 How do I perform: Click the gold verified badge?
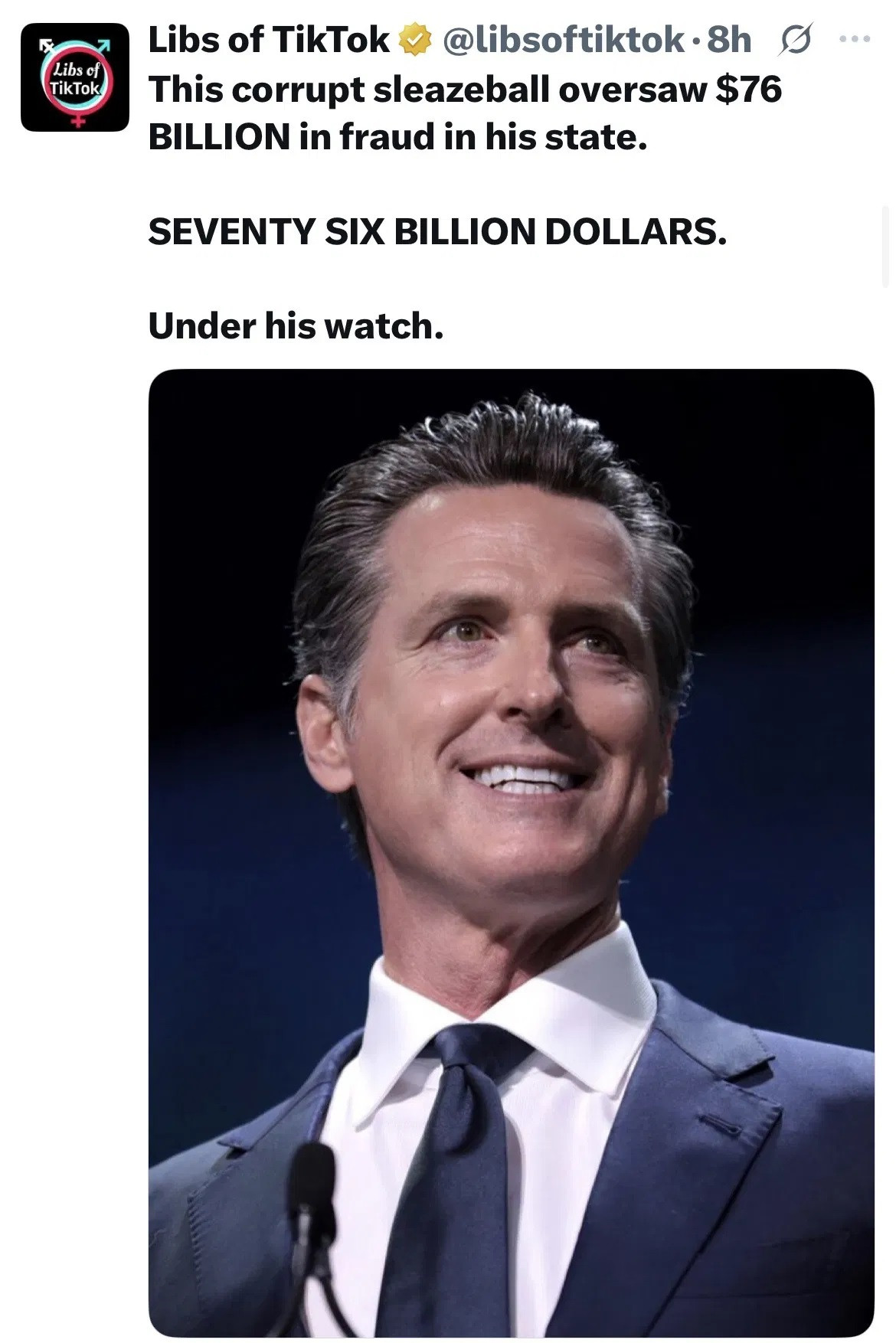(x=414, y=41)
